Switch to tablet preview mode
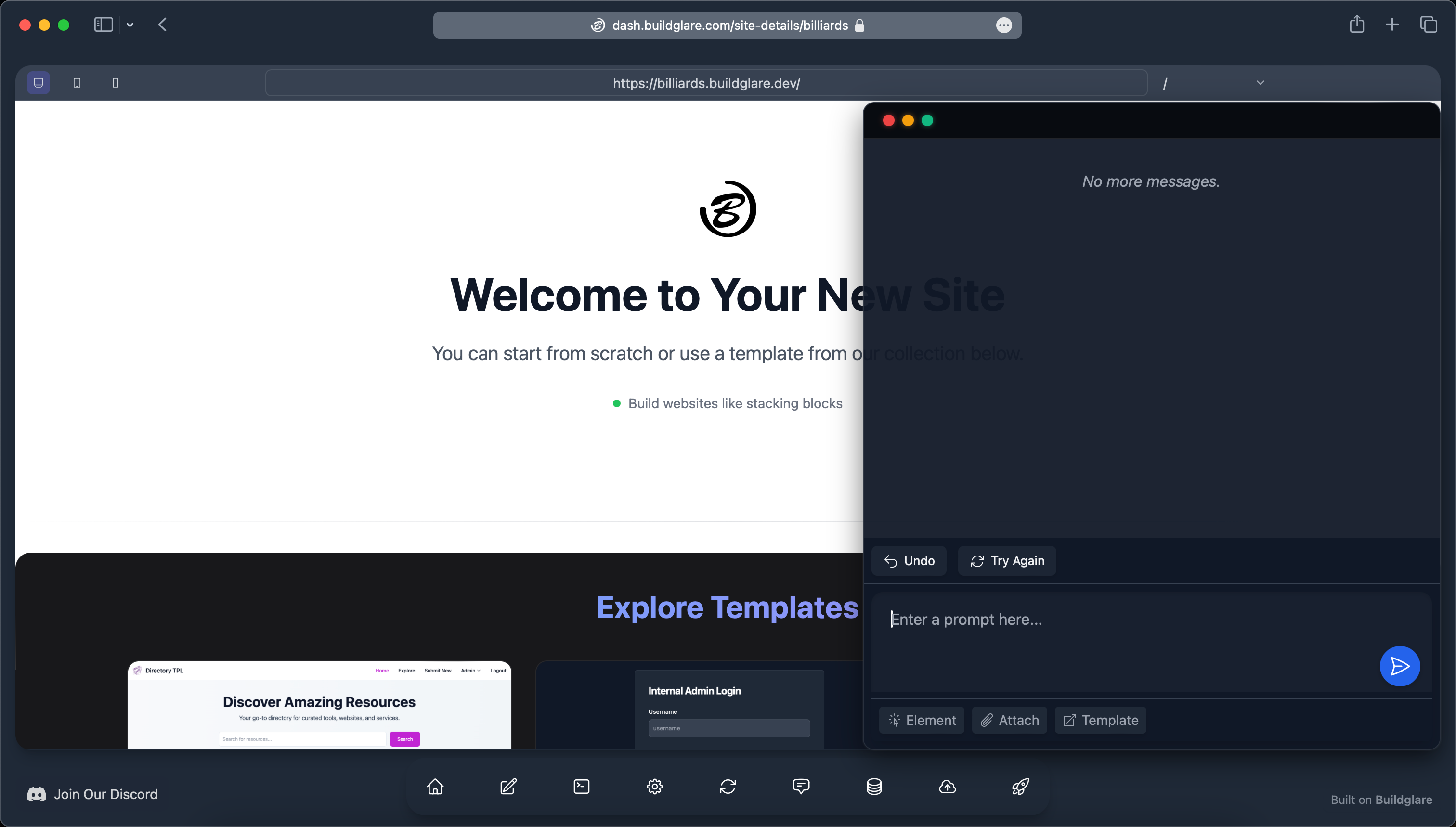The width and height of the screenshot is (1456, 827). (x=77, y=82)
